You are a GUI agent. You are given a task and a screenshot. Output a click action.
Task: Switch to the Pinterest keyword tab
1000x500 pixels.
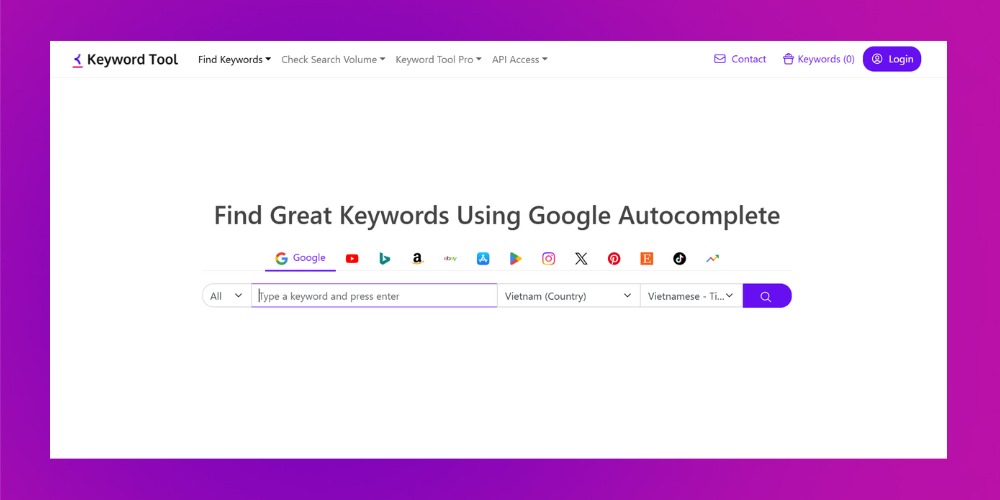point(614,258)
